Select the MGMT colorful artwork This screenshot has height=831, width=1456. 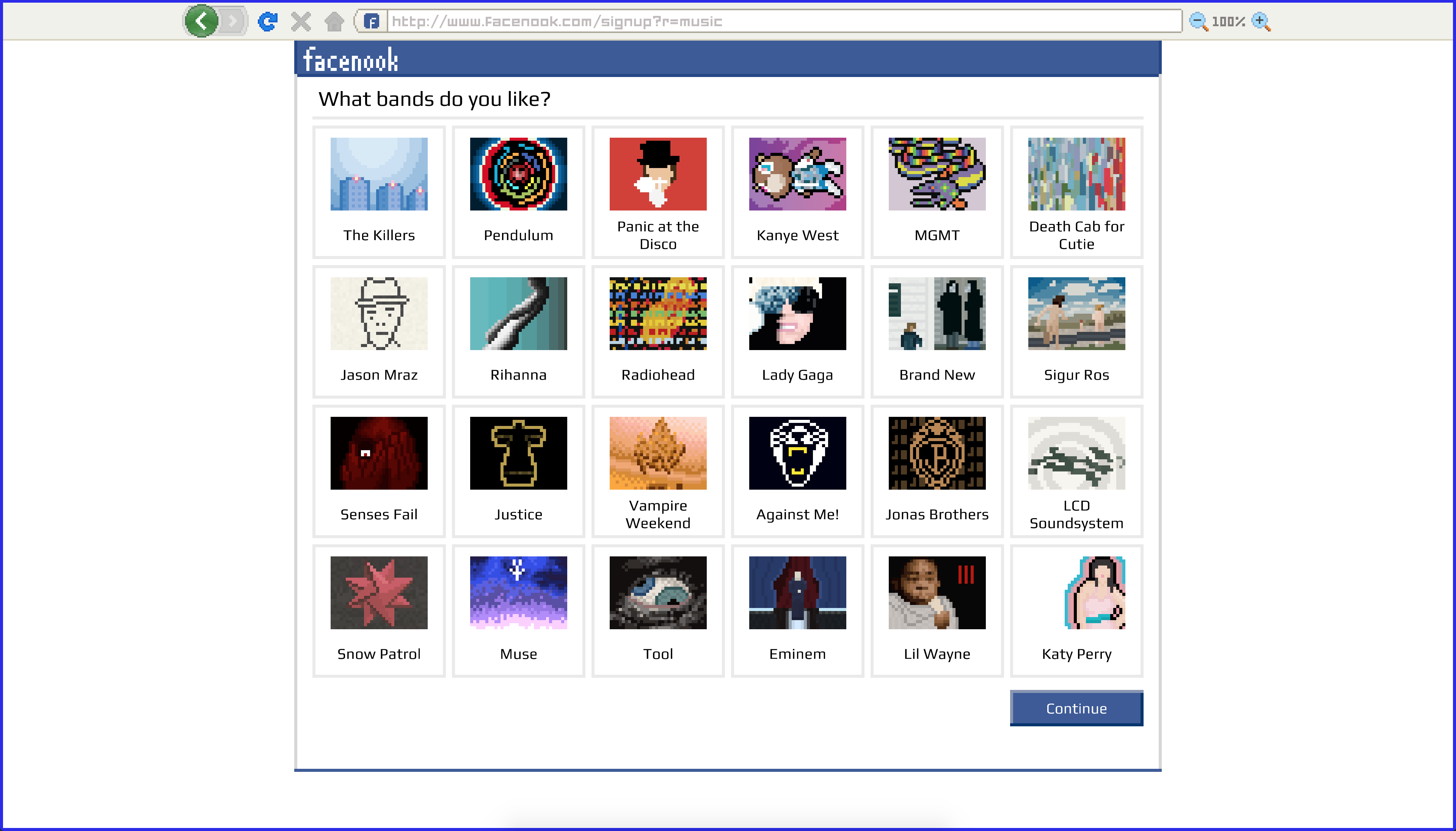(x=937, y=174)
